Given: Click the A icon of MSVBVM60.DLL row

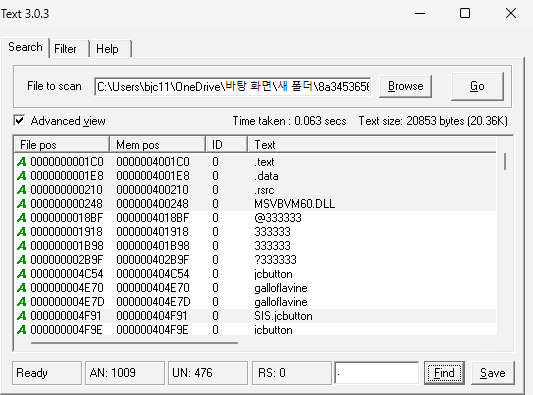Looking at the screenshot, I should pyautogui.click(x=22, y=204).
